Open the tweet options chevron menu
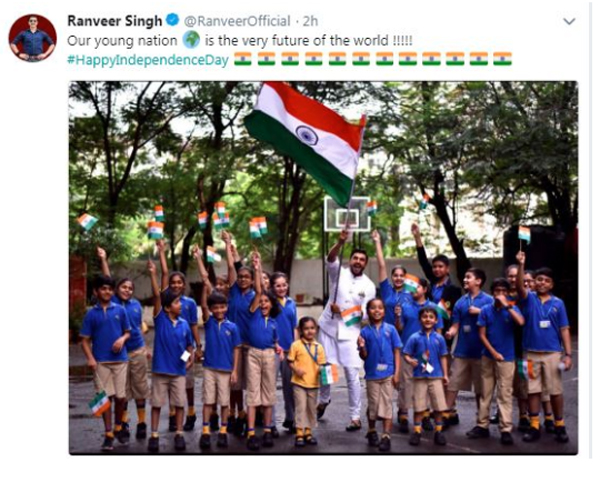 click(x=569, y=21)
